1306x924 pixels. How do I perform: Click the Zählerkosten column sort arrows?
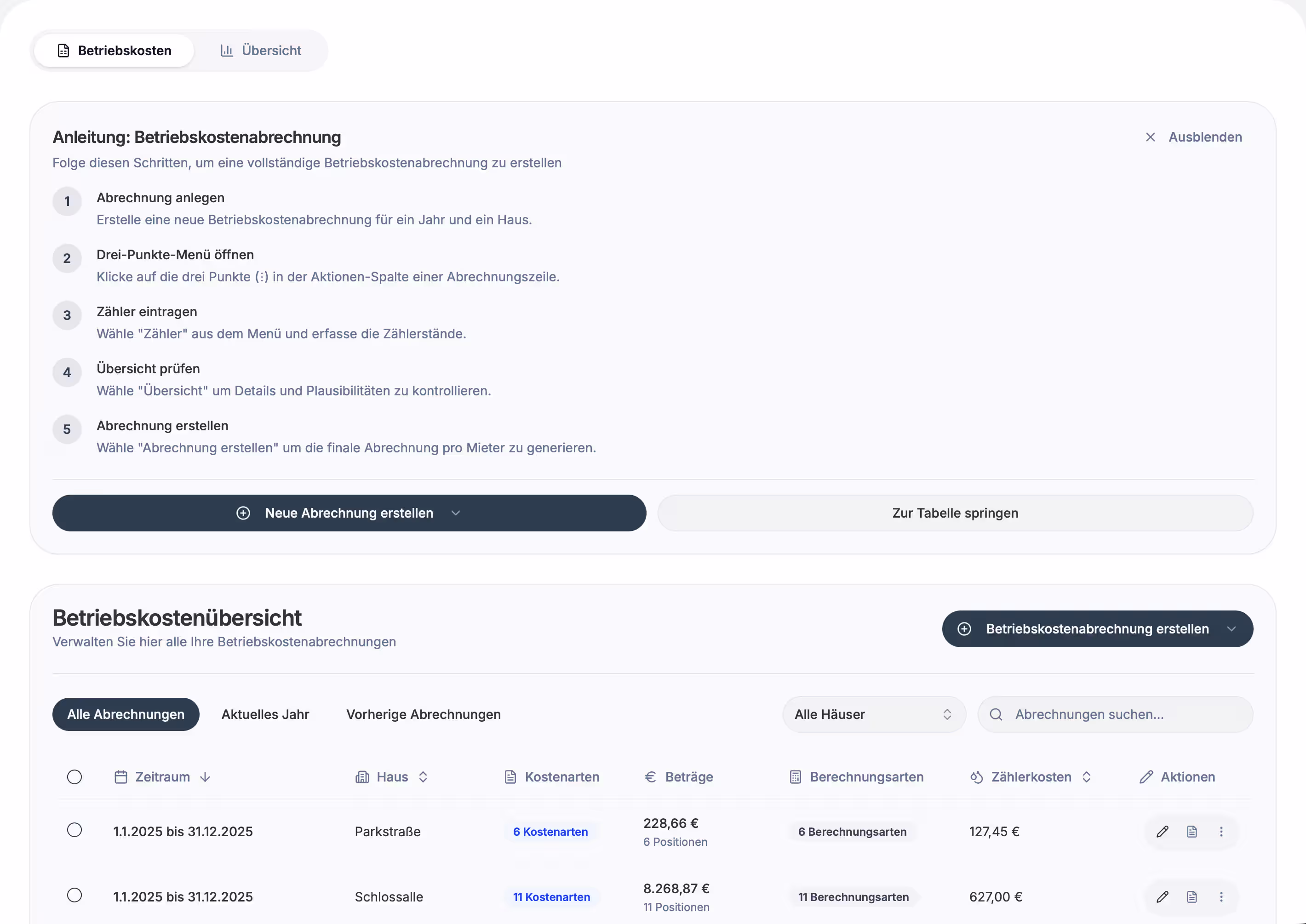point(1086,776)
